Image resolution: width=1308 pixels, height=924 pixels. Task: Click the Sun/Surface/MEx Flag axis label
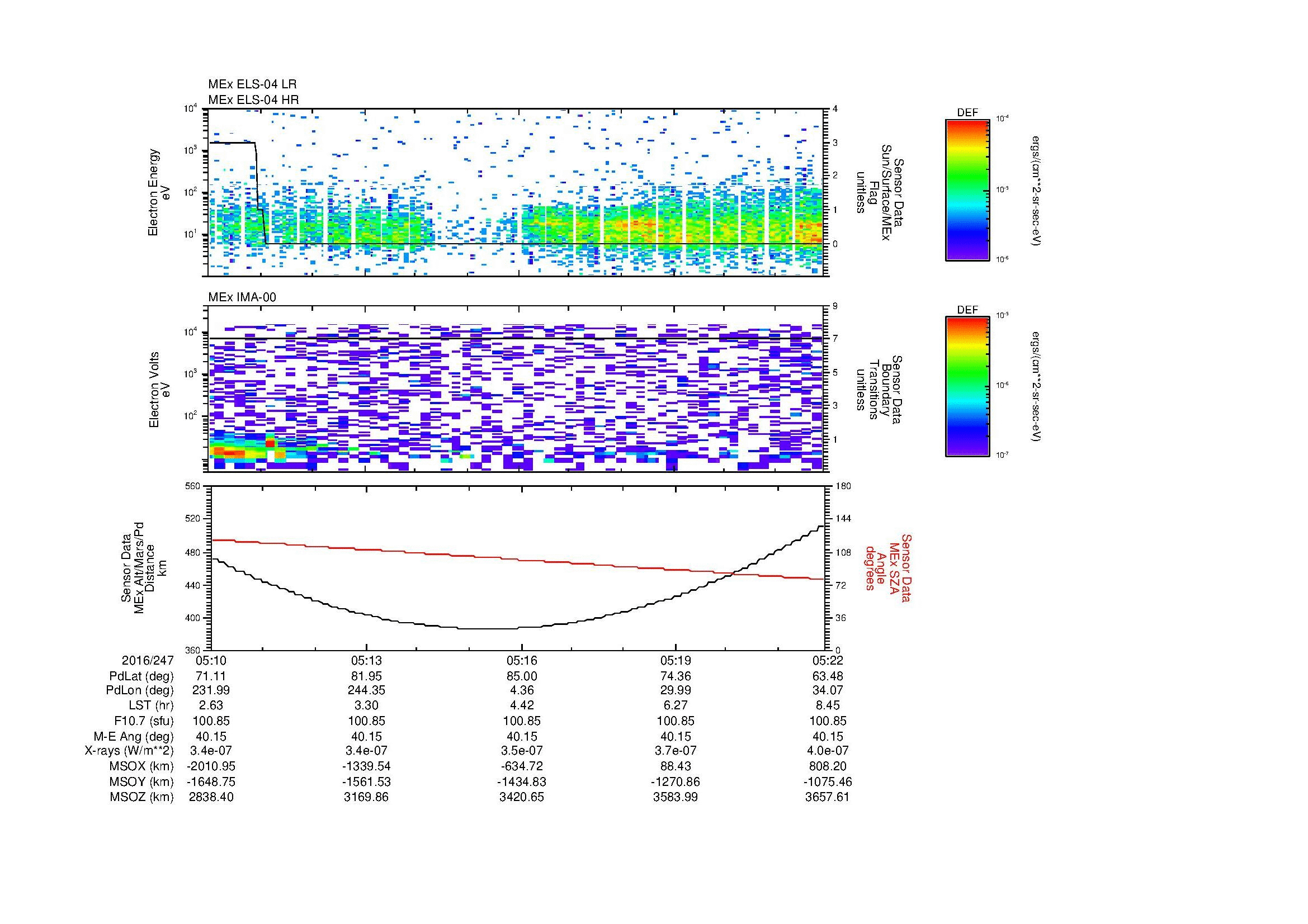pos(880,192)
